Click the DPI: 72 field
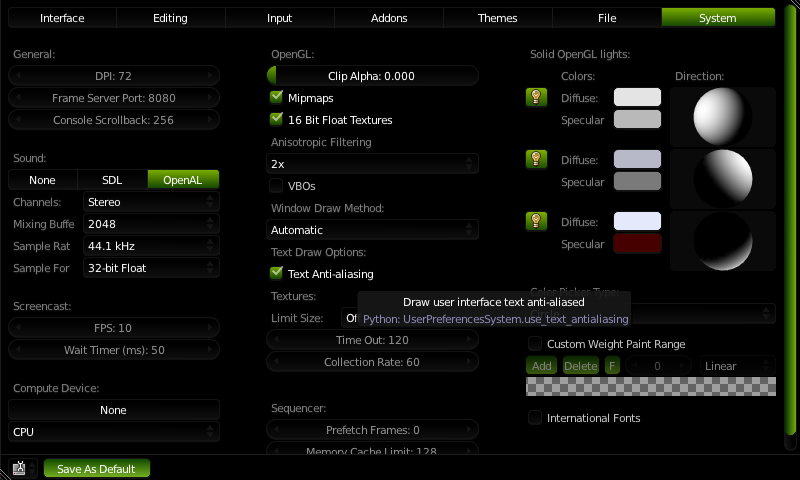The height and width of the screenshot is (480, 800). [x=114, y=75]
